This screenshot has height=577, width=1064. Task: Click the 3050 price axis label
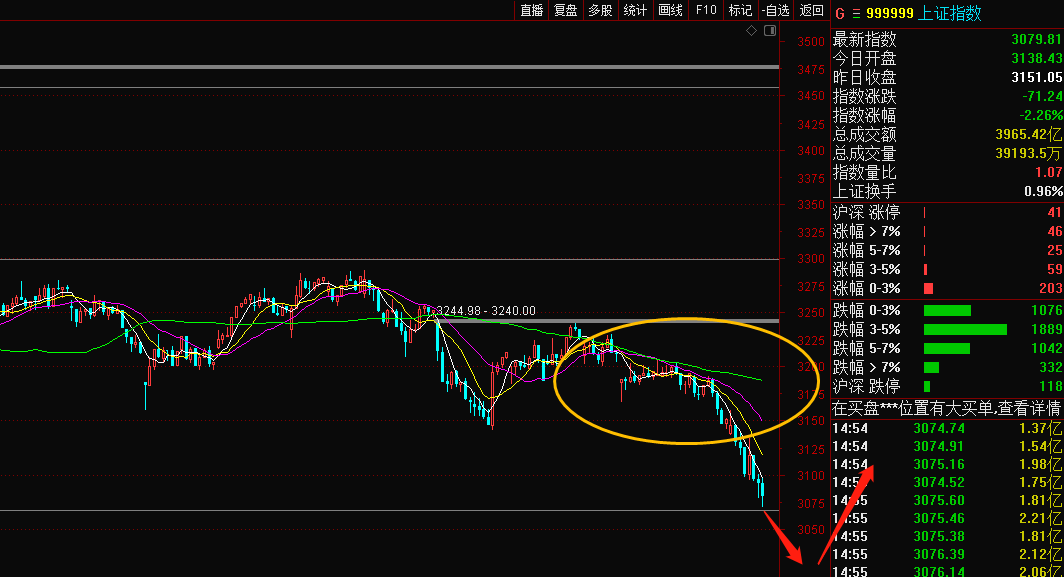[x=811, y=529]
